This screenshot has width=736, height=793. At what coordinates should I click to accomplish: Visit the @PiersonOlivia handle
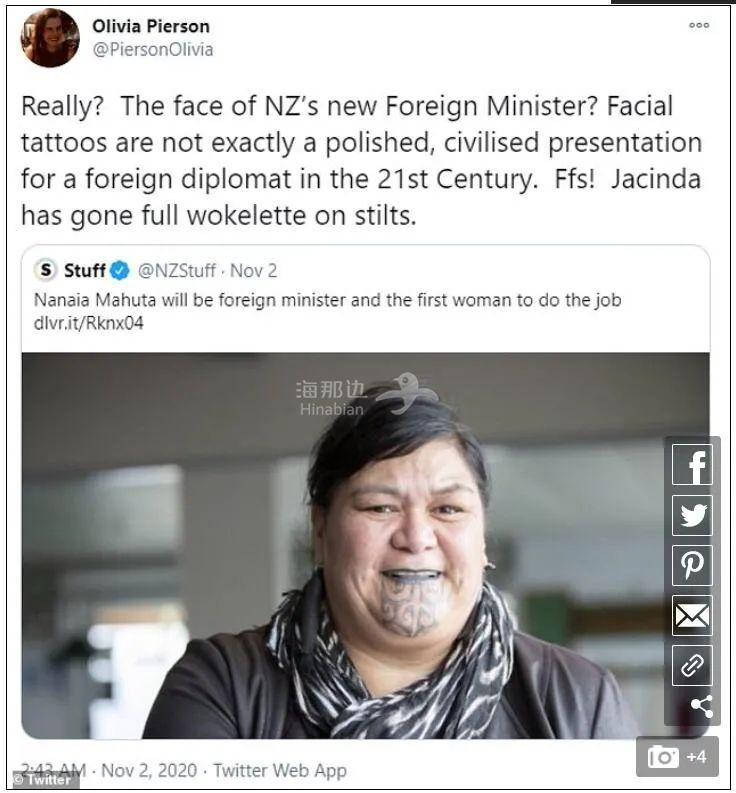153,50
